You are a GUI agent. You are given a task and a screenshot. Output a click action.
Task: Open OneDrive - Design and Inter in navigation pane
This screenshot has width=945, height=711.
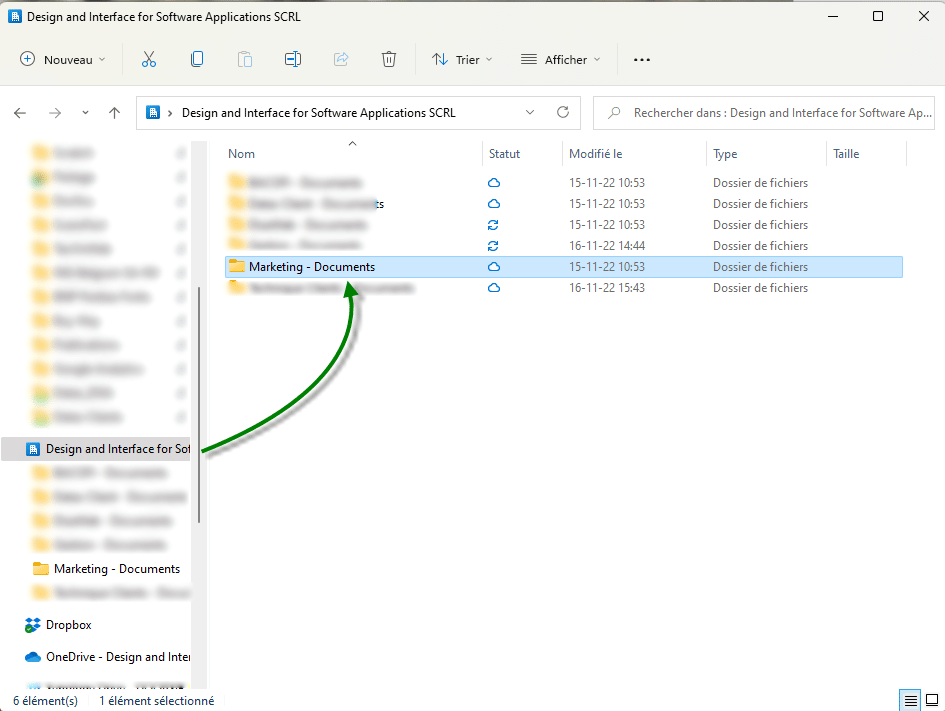(107, 657)
